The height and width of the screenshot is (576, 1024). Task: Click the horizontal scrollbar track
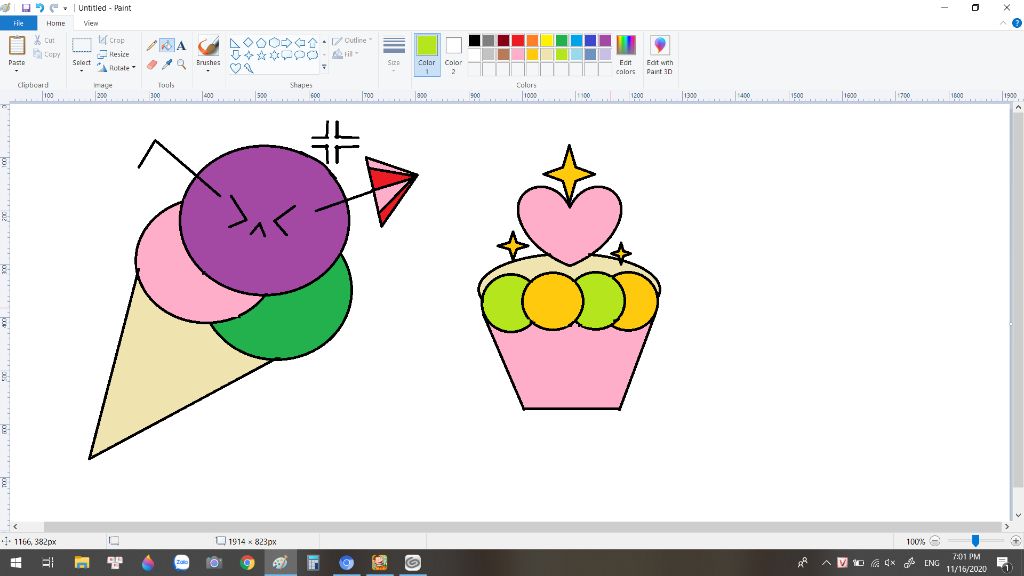pos(511,526)
